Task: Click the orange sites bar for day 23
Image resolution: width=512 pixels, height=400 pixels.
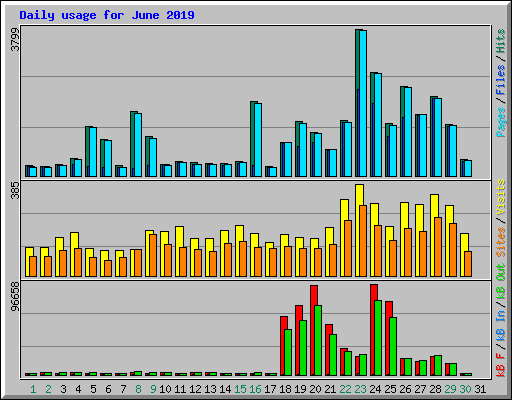Action: (x=363, y=241)
